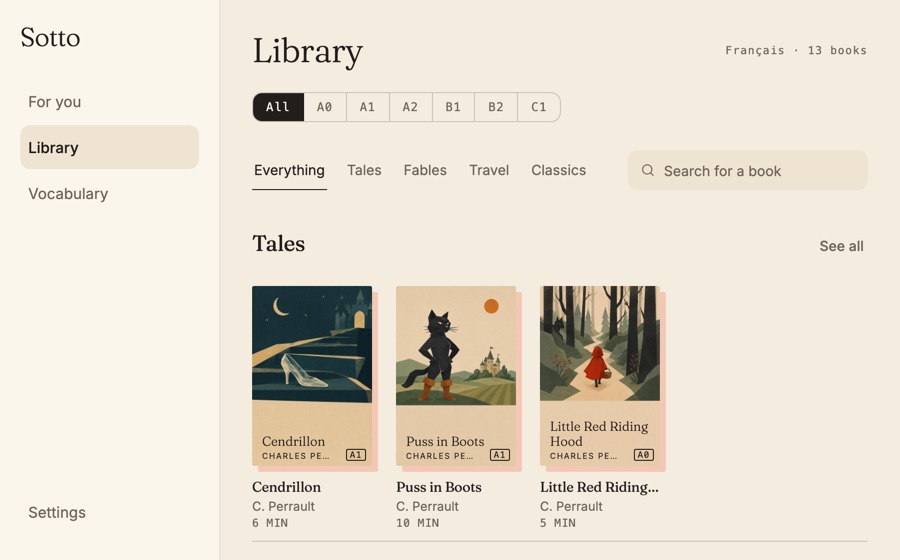Click the magnifier icon in the search box

[x=647, y=170]
